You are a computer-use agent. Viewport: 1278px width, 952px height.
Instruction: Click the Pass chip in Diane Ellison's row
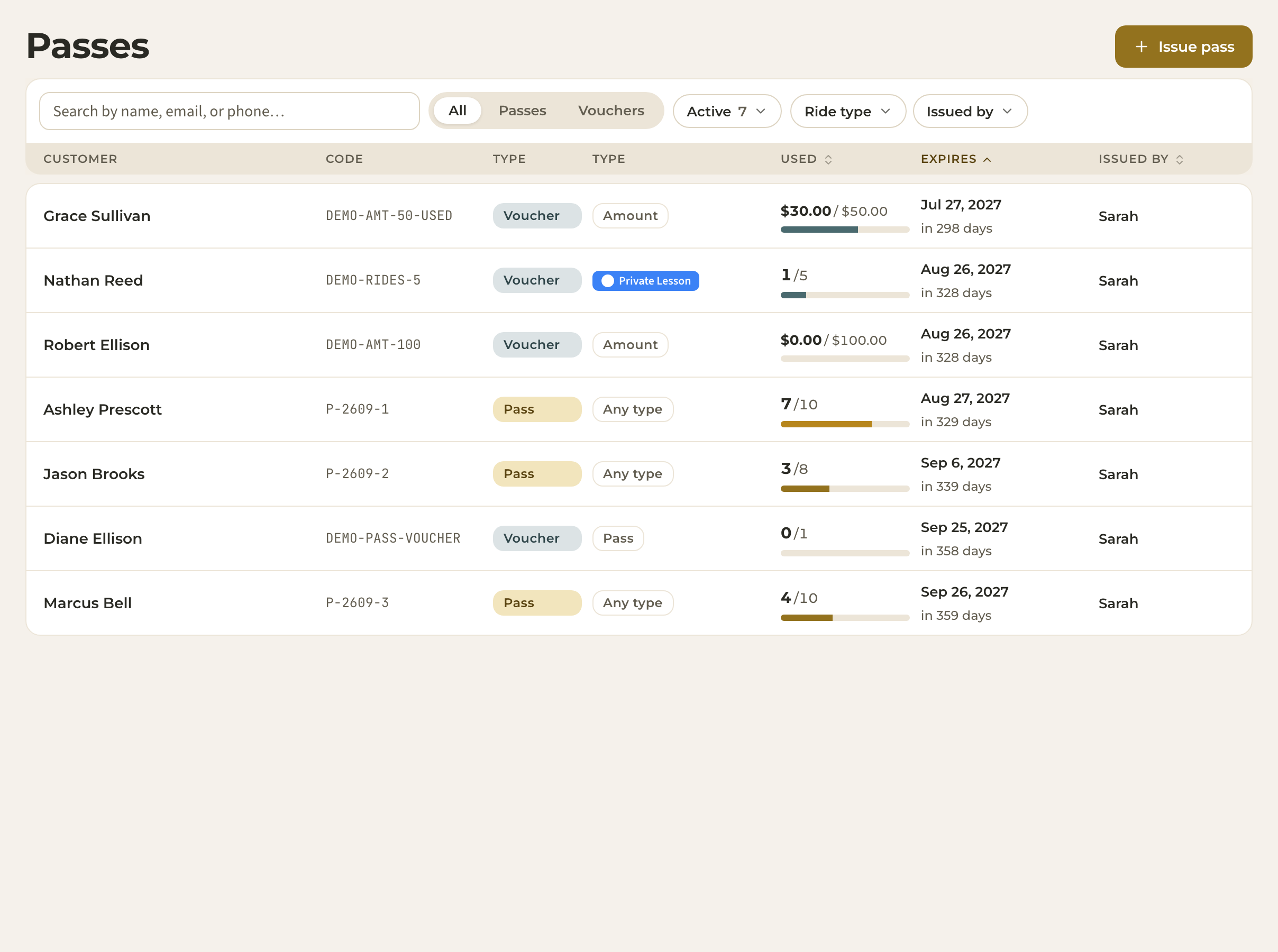618,539
